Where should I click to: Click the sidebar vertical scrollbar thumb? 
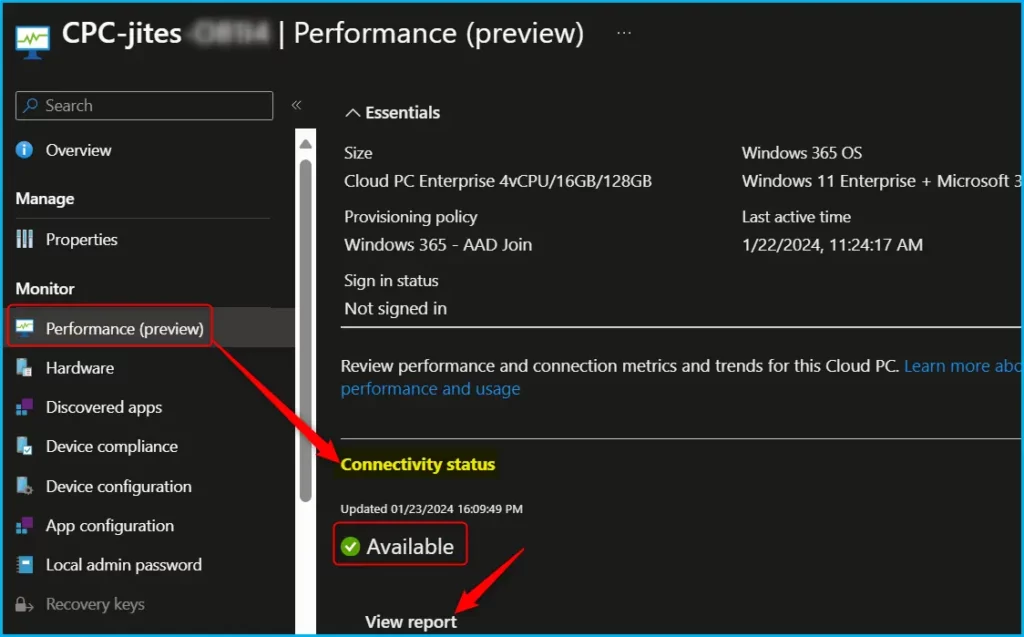306,330
